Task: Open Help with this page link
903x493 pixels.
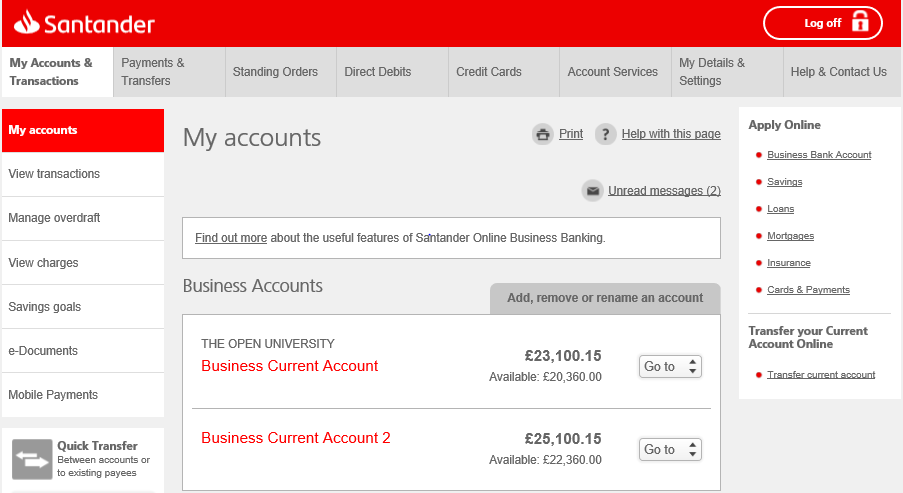Action: [x=671, y=134]
